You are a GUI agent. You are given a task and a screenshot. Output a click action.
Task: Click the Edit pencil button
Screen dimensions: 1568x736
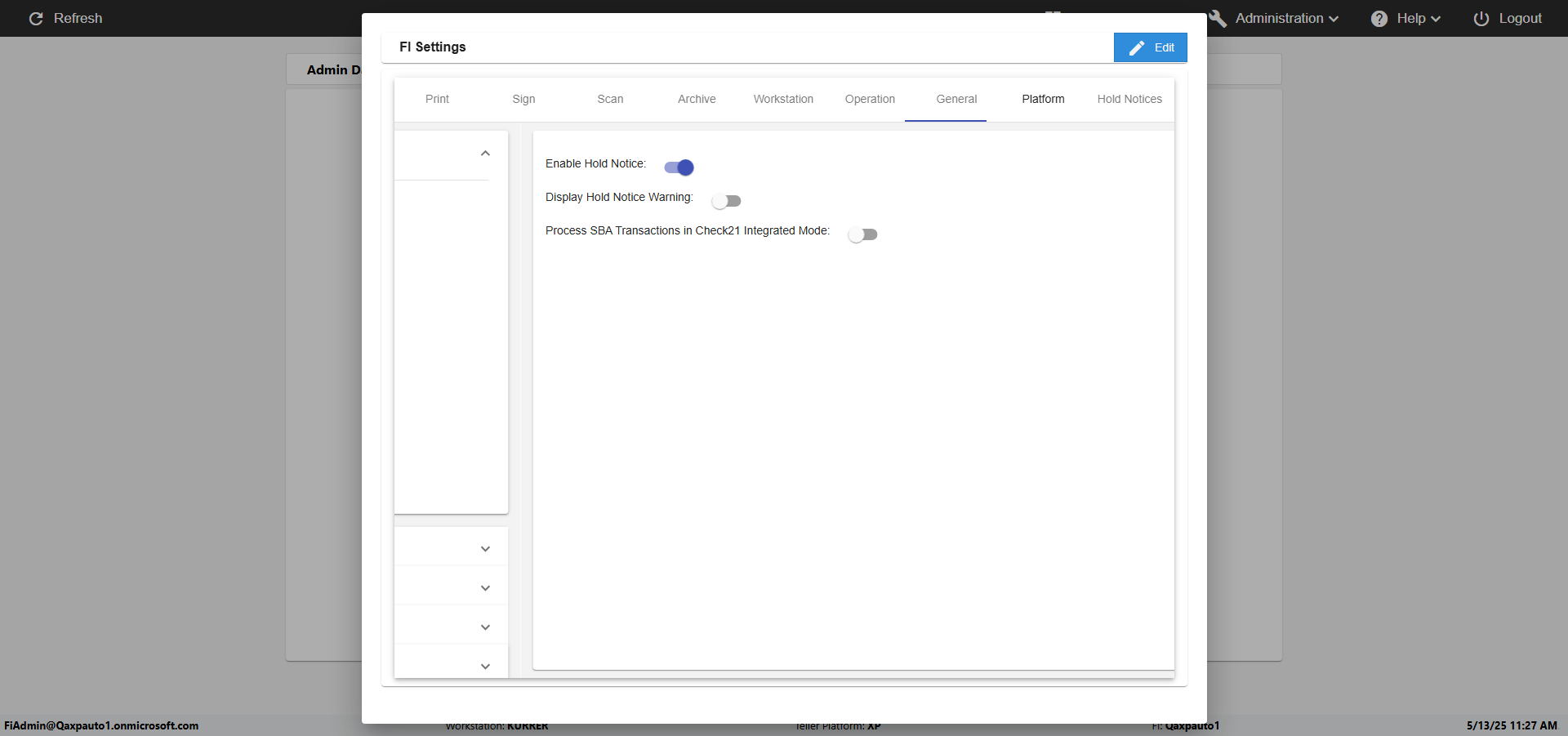click(1150, 47)
